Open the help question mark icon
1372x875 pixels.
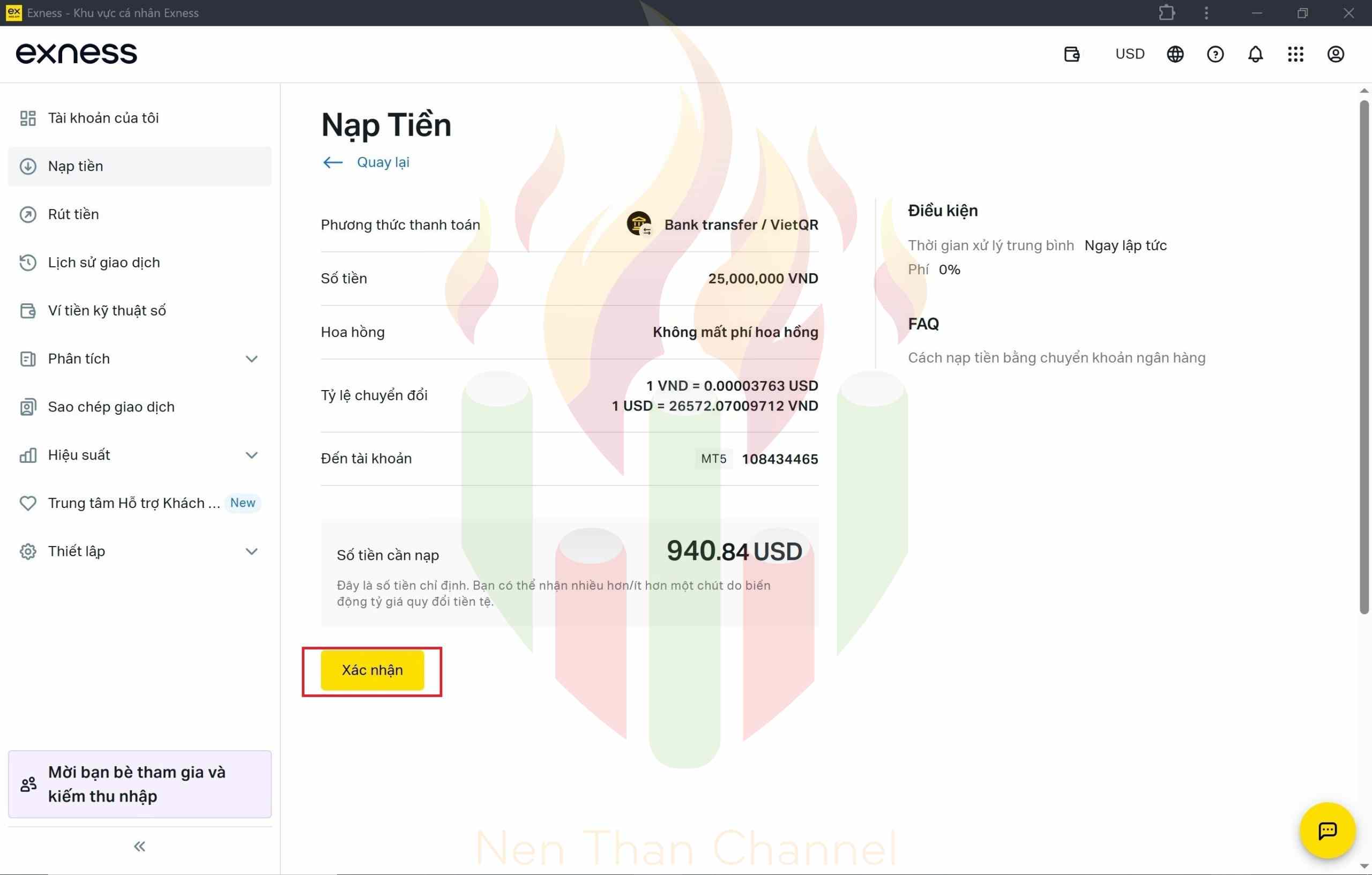(1215, 54)
